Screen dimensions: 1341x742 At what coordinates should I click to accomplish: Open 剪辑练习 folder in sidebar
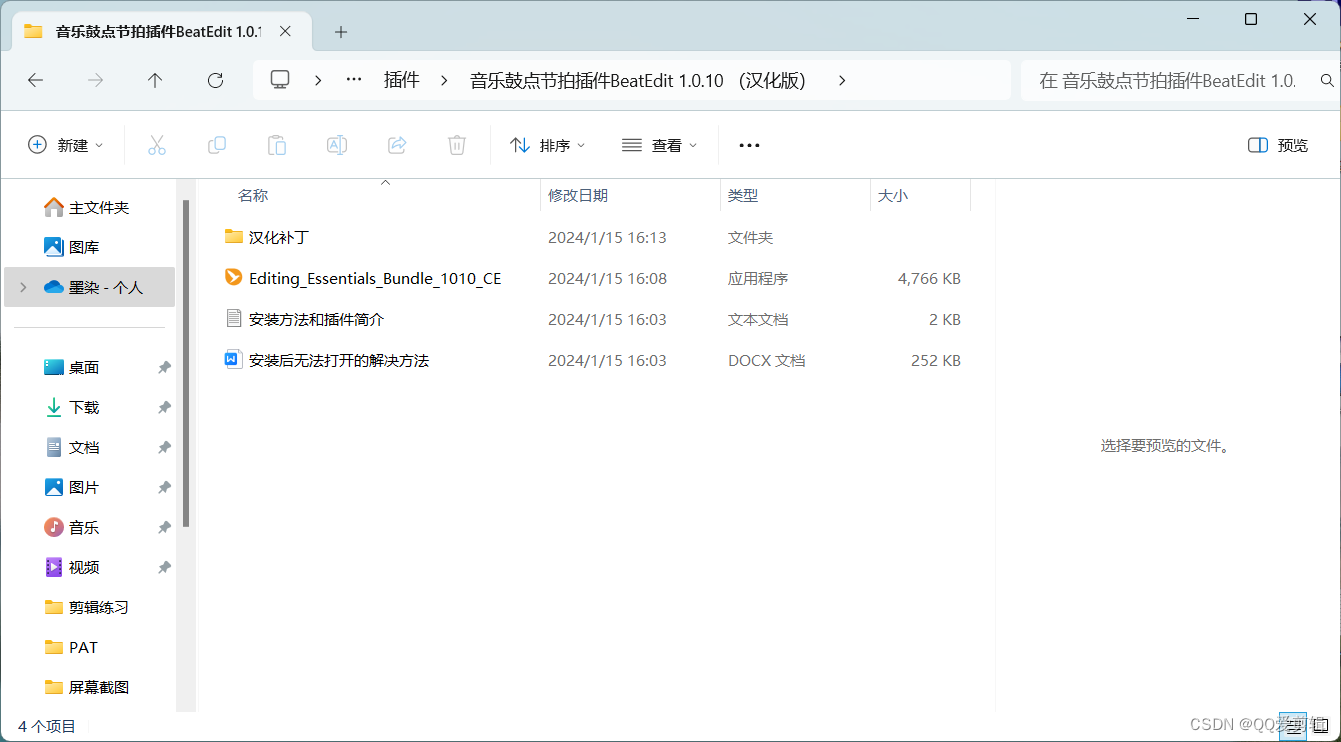coord(86,607)
